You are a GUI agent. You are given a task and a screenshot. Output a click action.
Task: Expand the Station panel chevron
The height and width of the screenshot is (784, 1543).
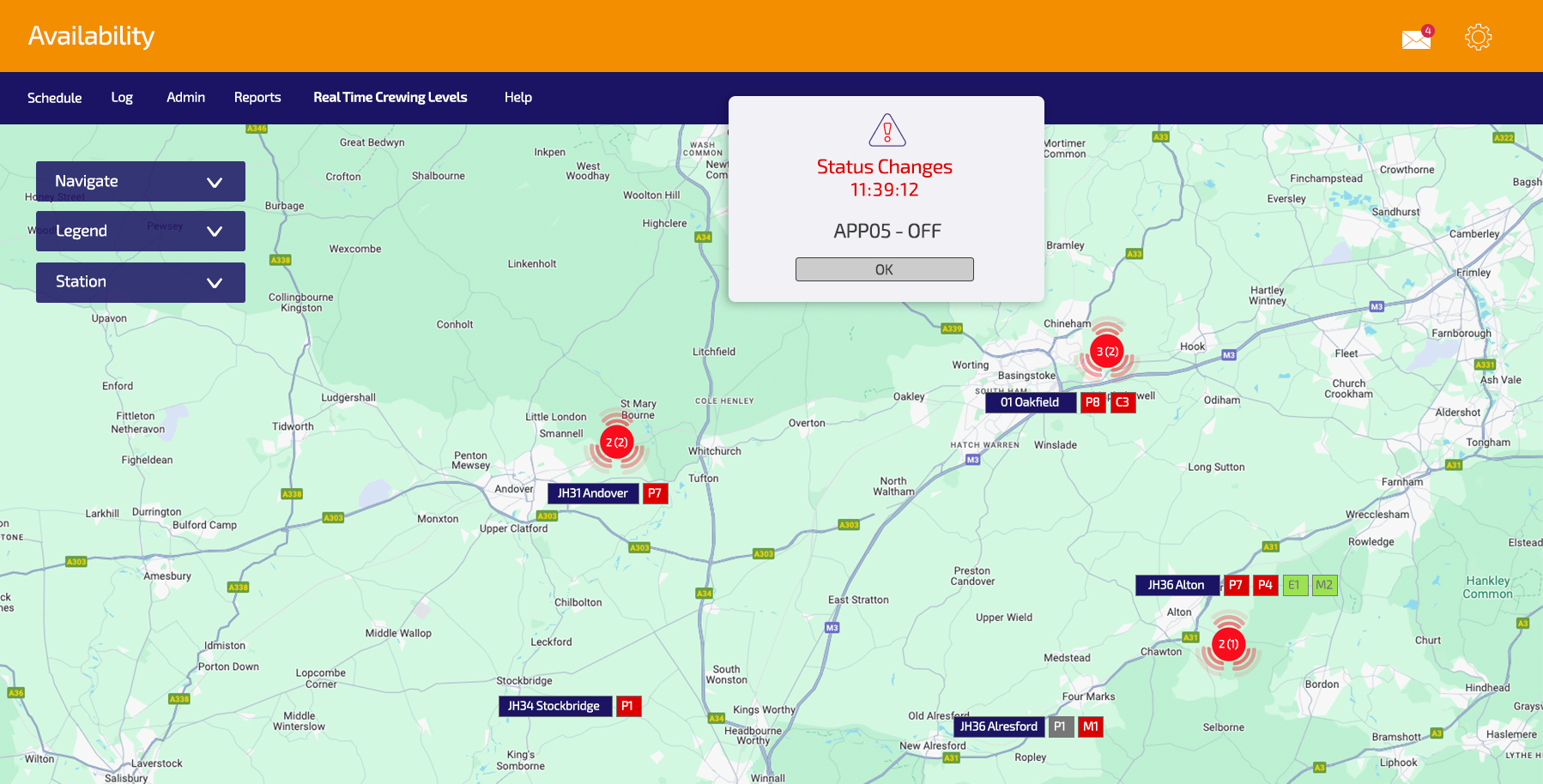tap(215, 282)
